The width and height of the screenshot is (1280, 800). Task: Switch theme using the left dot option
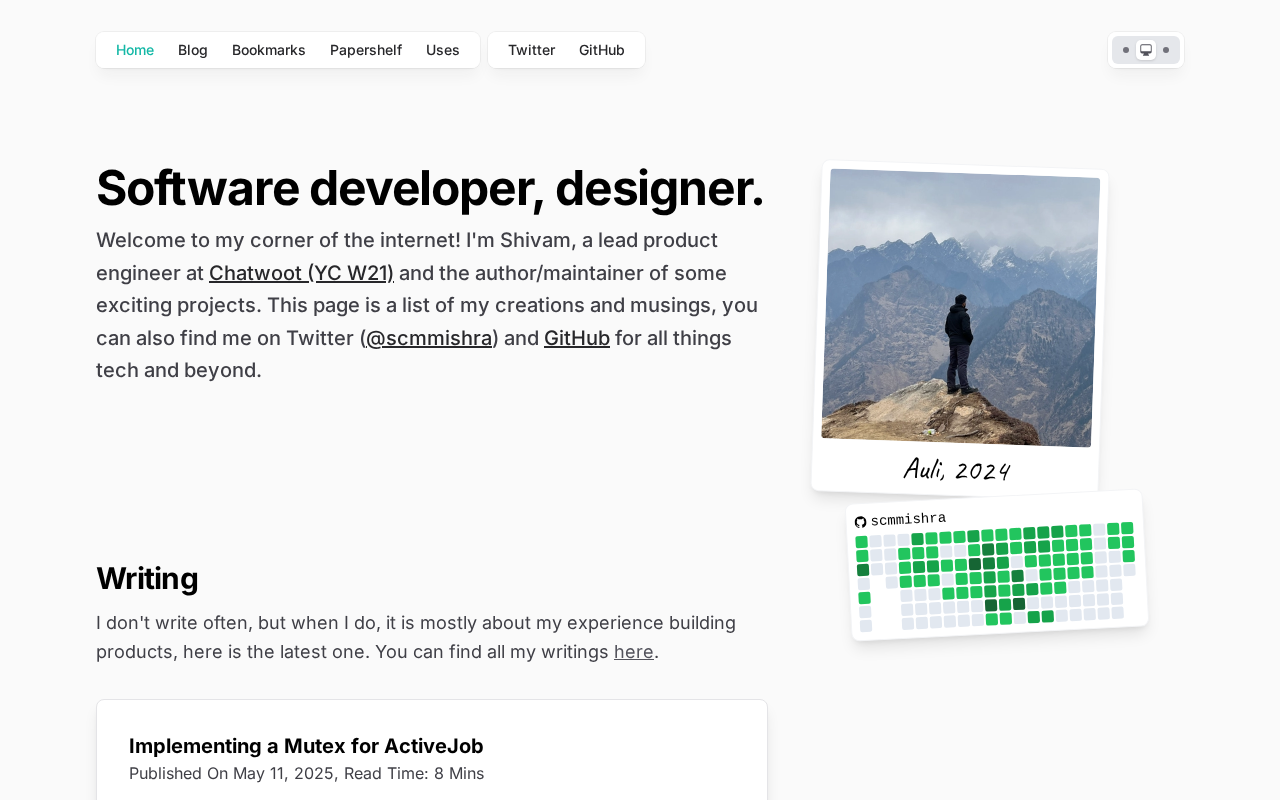click(x=1126, y=50)
